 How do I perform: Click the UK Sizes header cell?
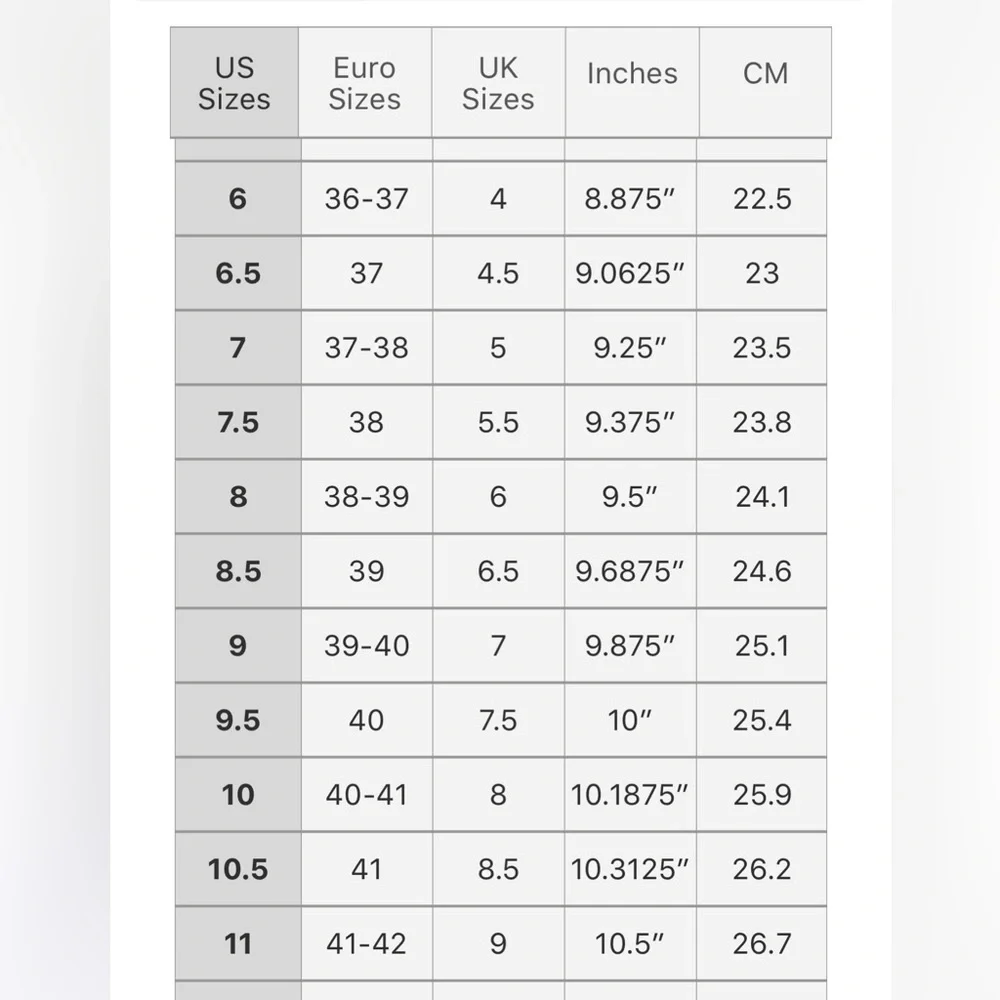pos(498,83)
